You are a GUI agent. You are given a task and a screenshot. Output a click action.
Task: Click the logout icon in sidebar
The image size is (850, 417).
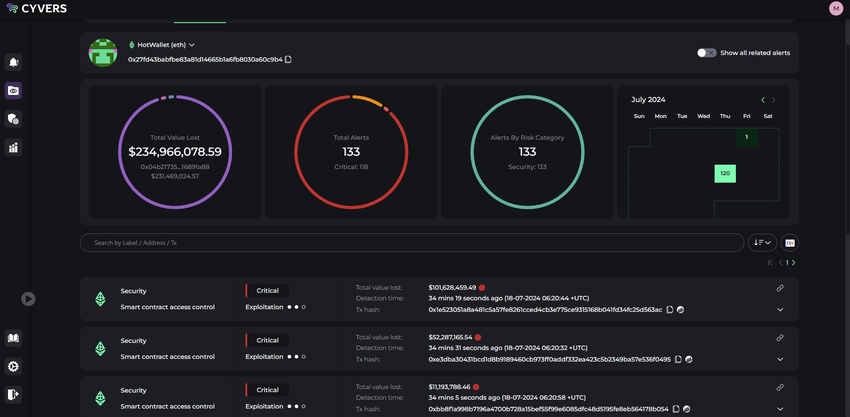14,394
